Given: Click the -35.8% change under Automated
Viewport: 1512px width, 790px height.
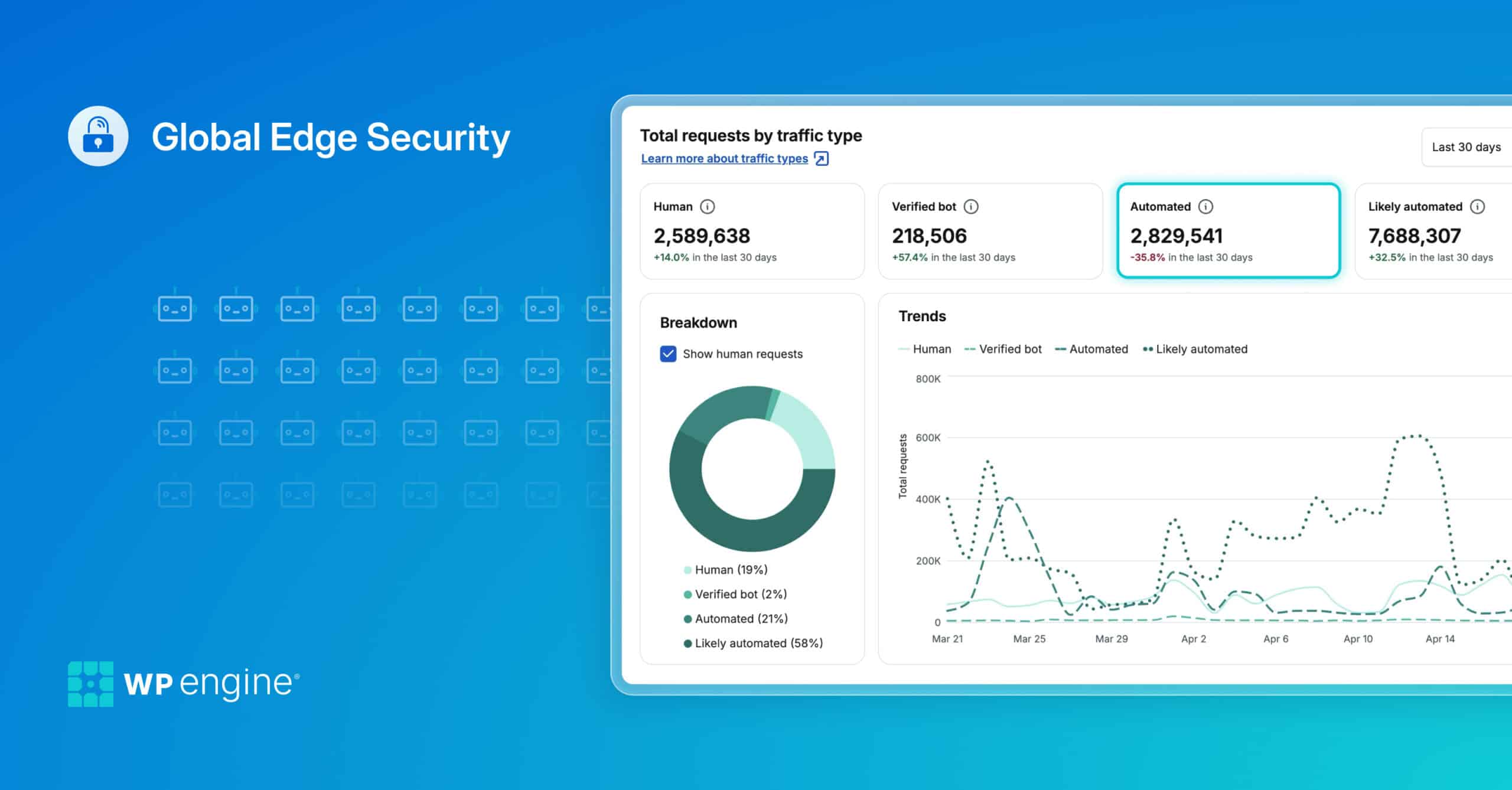Looking at the screenshot, I should coord(1148,257).
